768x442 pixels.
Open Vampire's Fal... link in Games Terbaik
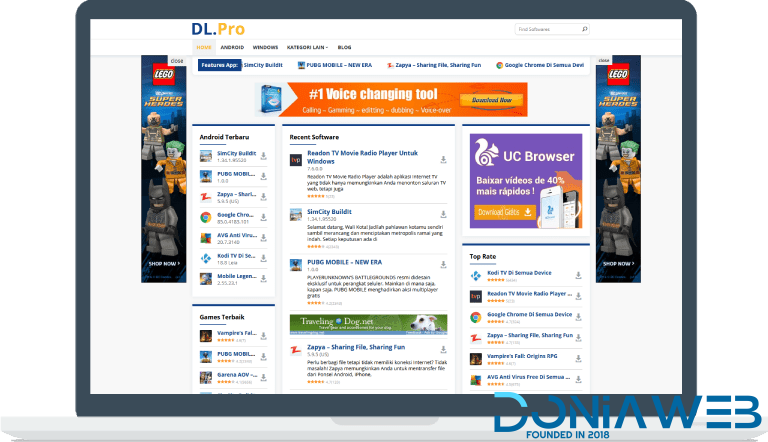tap(237, 333)
